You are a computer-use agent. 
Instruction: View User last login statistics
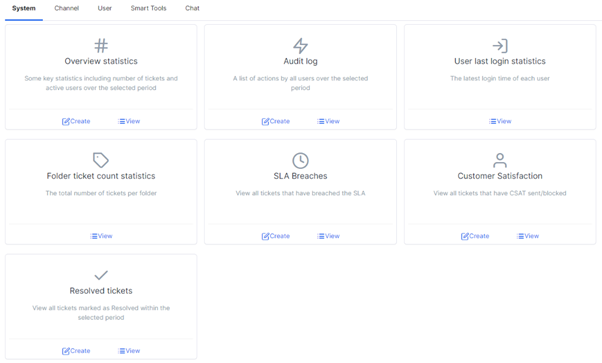[x=500, y=121]
